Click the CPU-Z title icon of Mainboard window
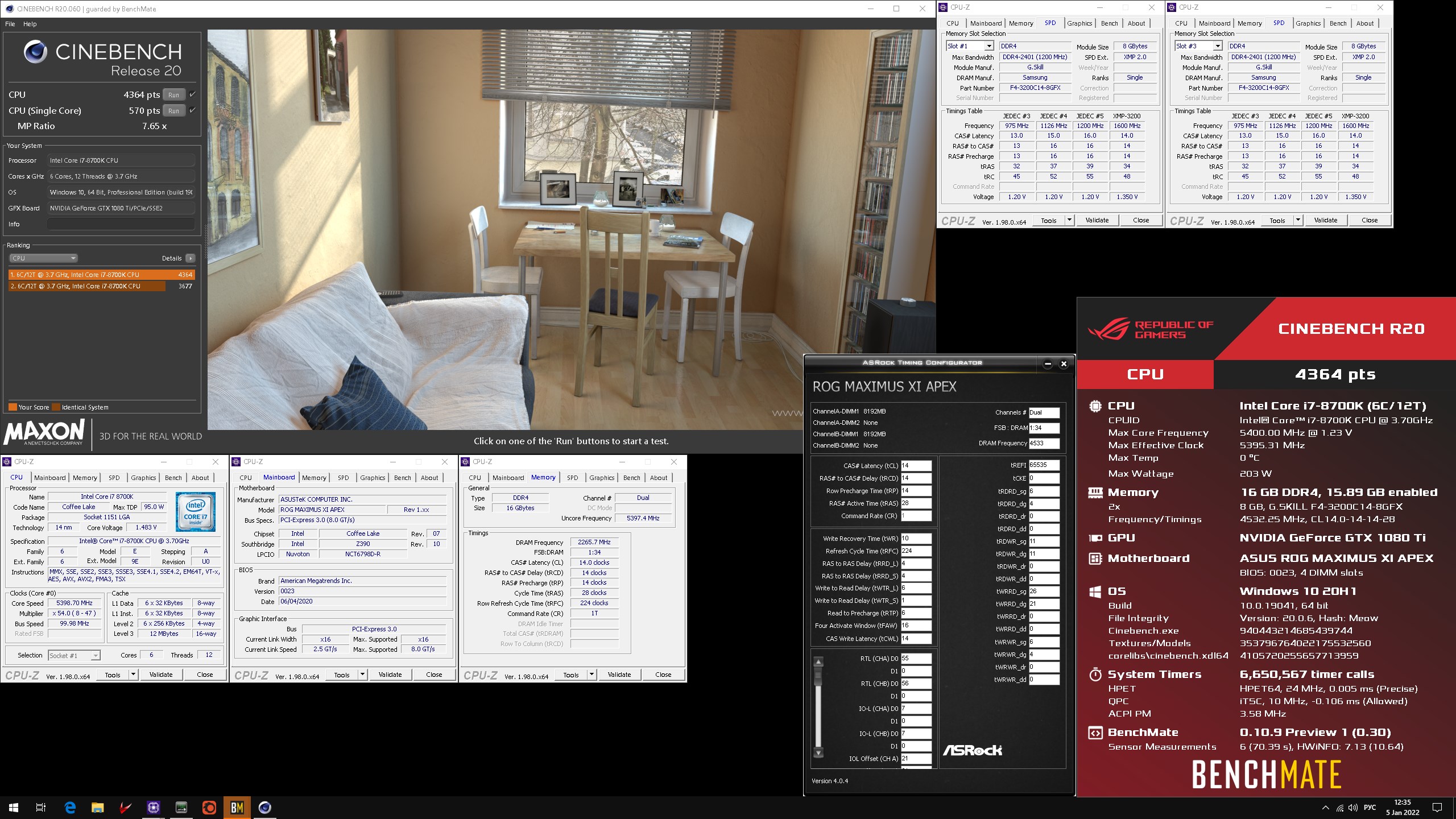 (235, 462)
